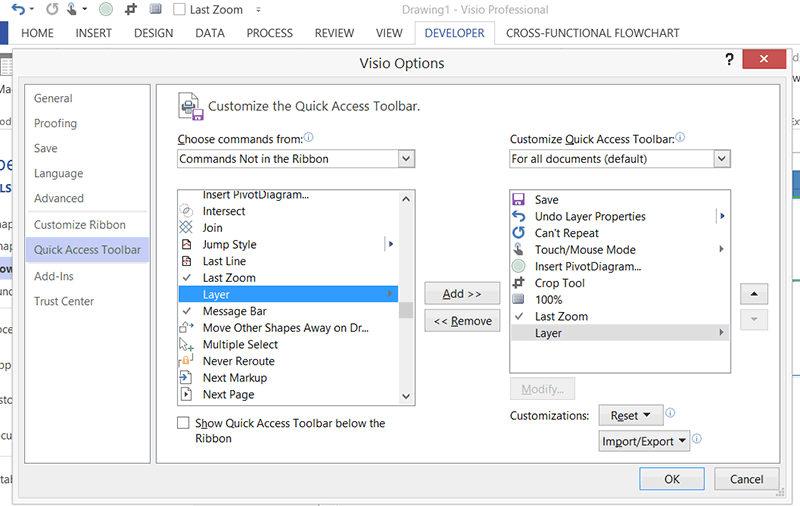Open the PROCESS ribbon tab
The height and width of the screenshot is (506, 800).
click(x=269, y=33)
